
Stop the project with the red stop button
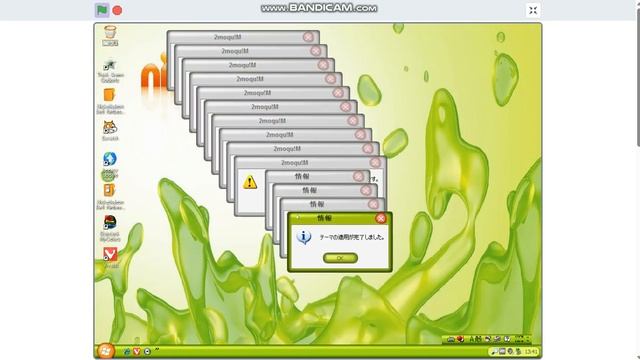pyautogui.click(x=117, y=11)
